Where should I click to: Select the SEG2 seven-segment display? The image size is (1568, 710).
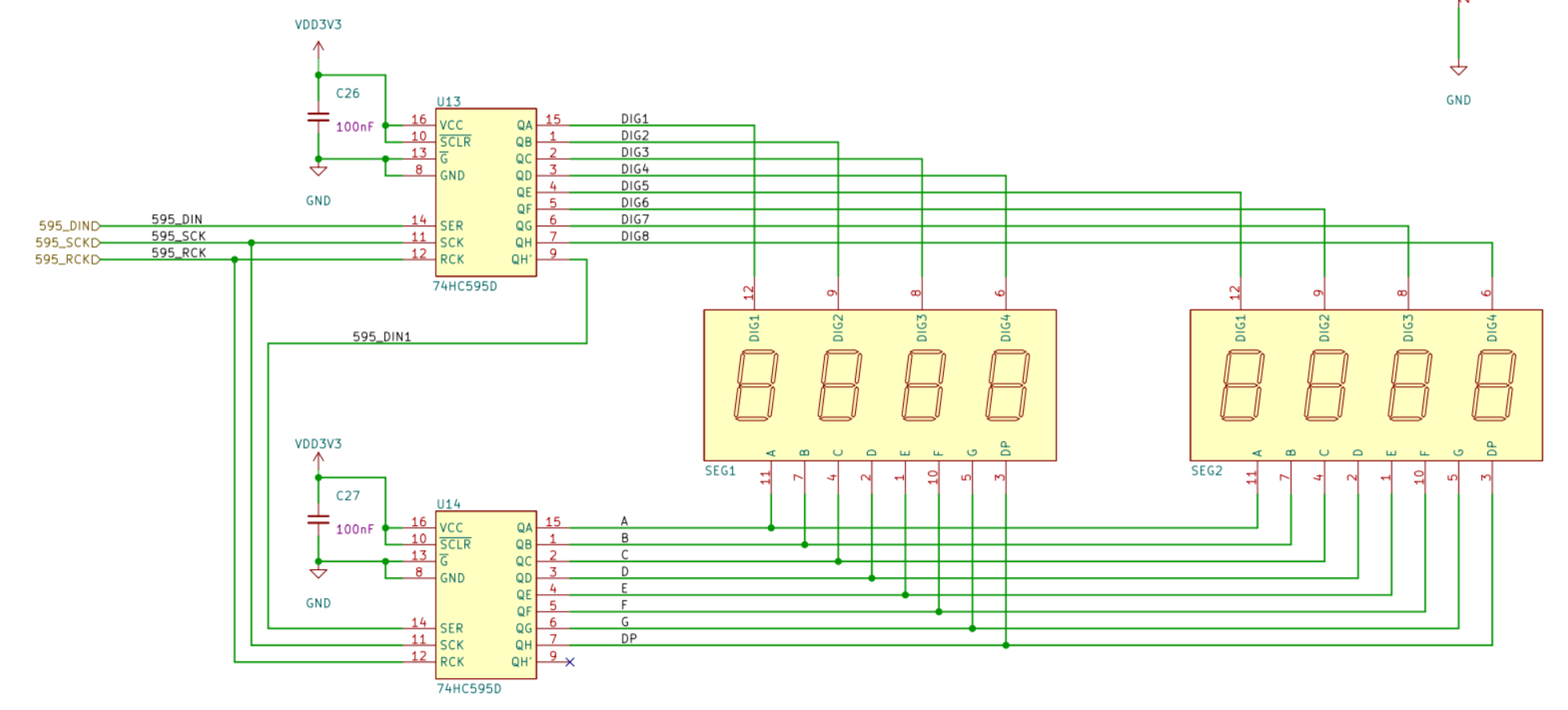(x=1365, y=385)
